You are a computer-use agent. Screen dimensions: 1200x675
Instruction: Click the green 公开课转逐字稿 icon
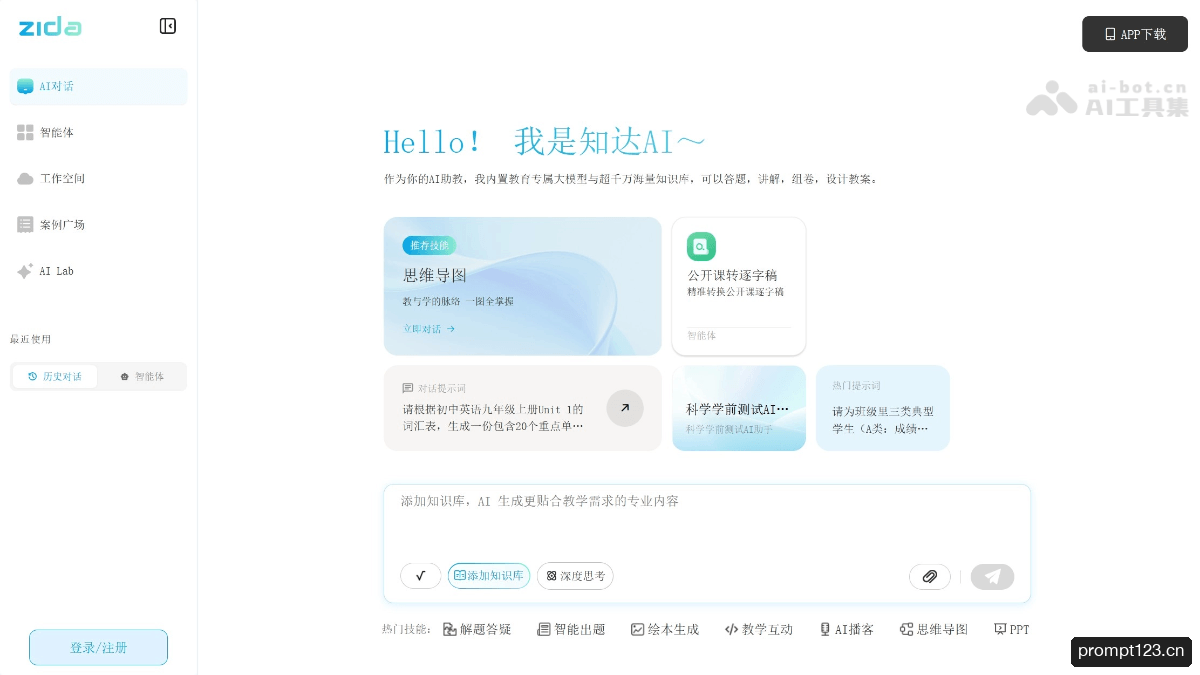701,246
